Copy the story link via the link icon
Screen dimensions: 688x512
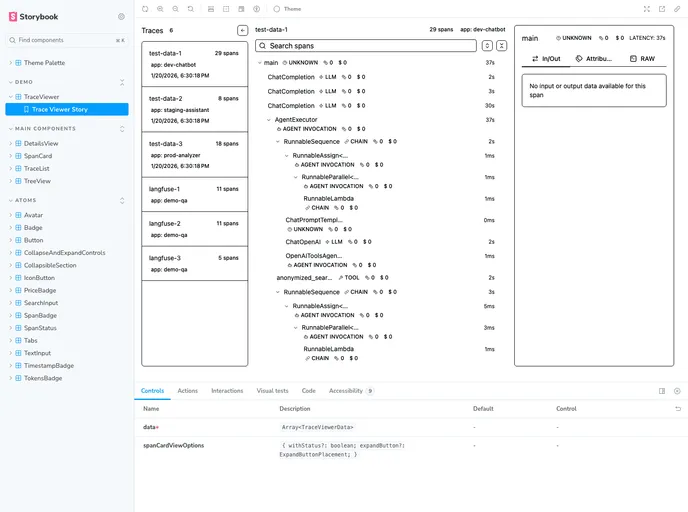(x=676, y=9)
